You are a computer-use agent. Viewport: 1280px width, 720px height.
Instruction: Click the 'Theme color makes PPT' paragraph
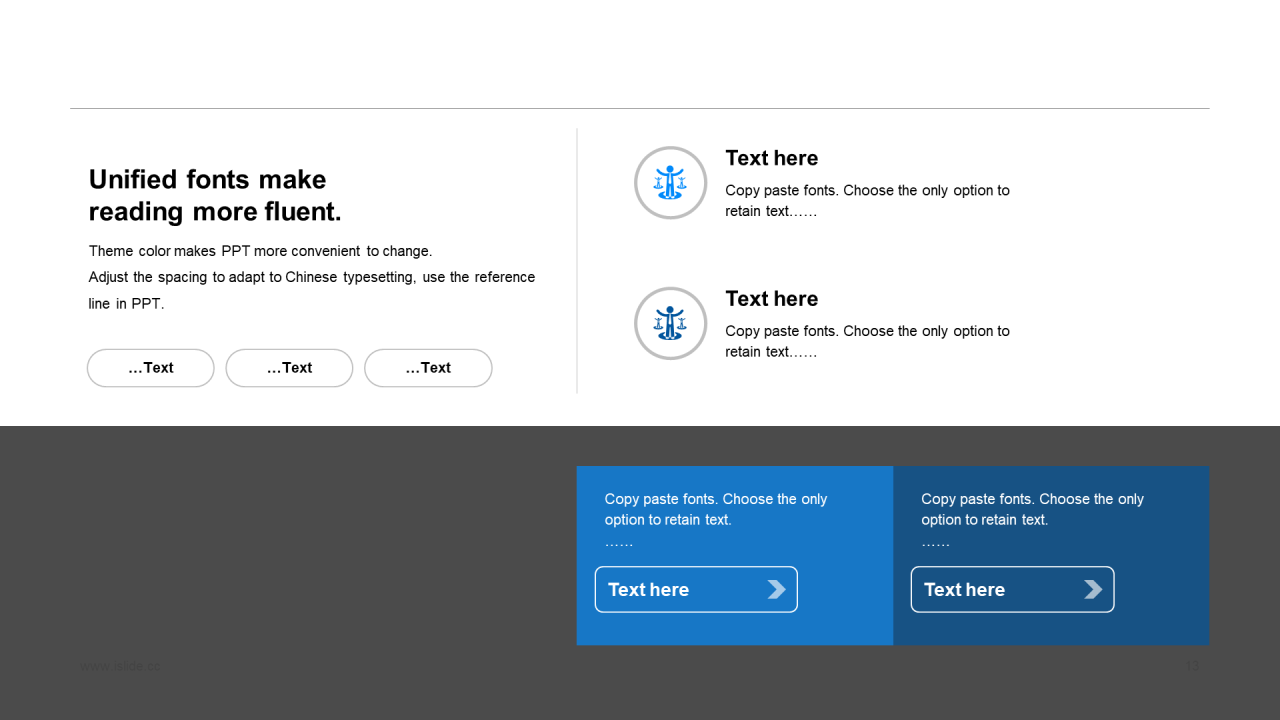pyautogui.click(x=260, y=251)
